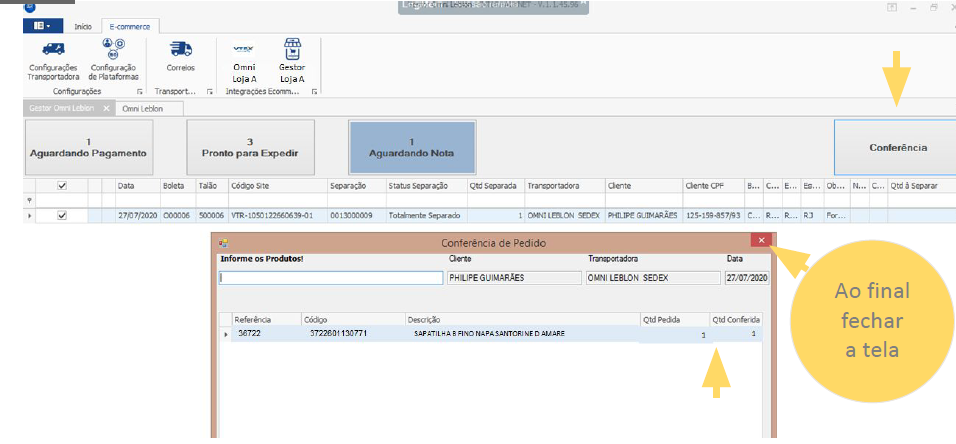The width and height of the screenshot is (956, 444).
Task: Close the Gestor Omni Leblon tab
Action: [x=107, y=108]
